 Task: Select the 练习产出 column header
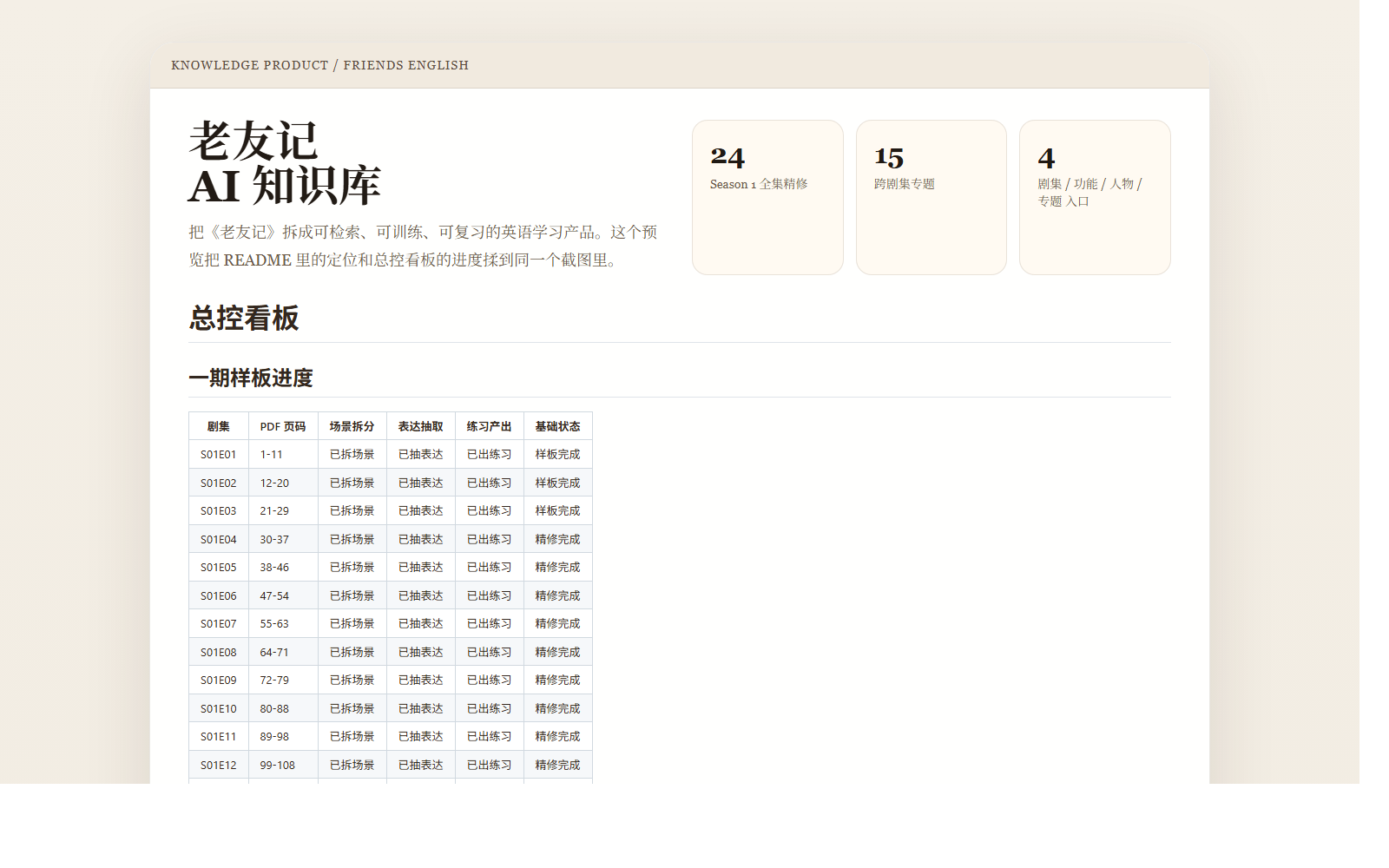[489, 426]
